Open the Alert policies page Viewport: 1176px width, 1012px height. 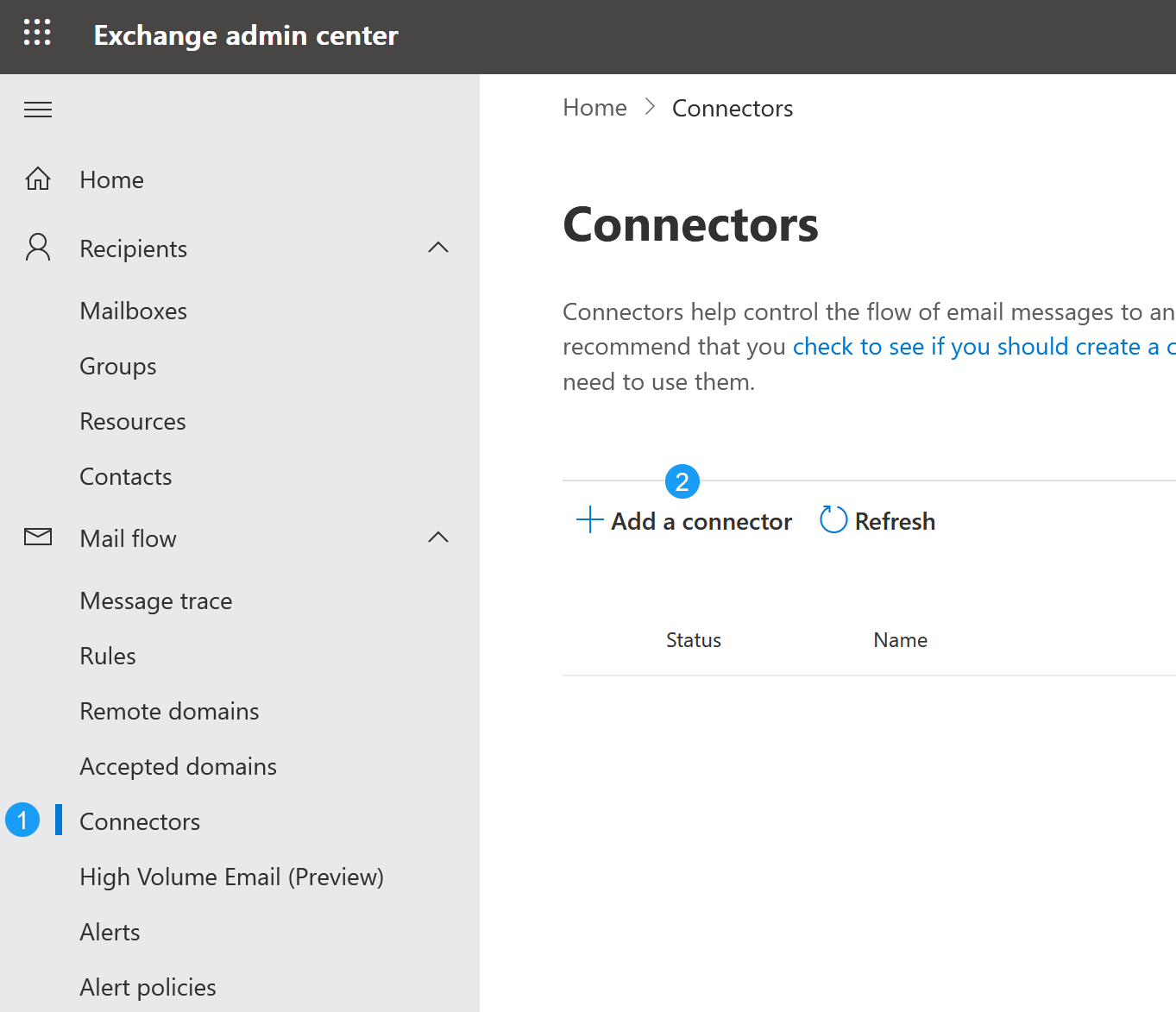[148, 986]
